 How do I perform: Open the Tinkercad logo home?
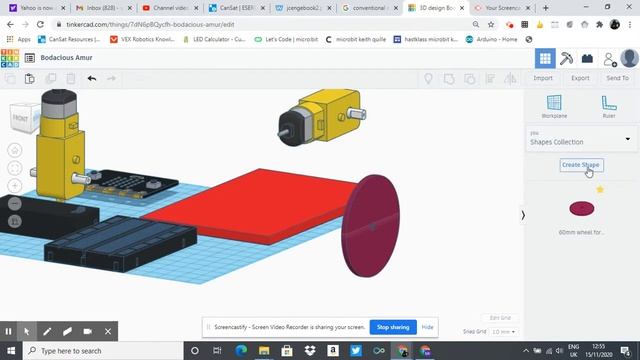point(10,58)
